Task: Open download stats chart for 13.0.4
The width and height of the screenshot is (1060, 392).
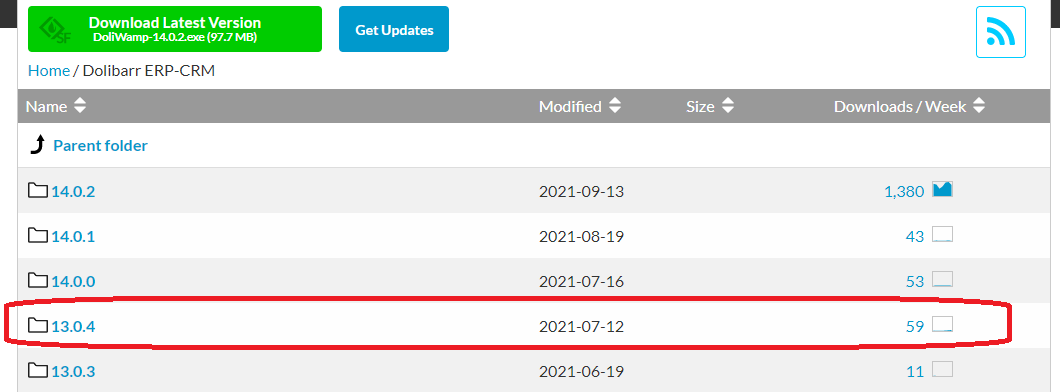Action: pos(942,325)
